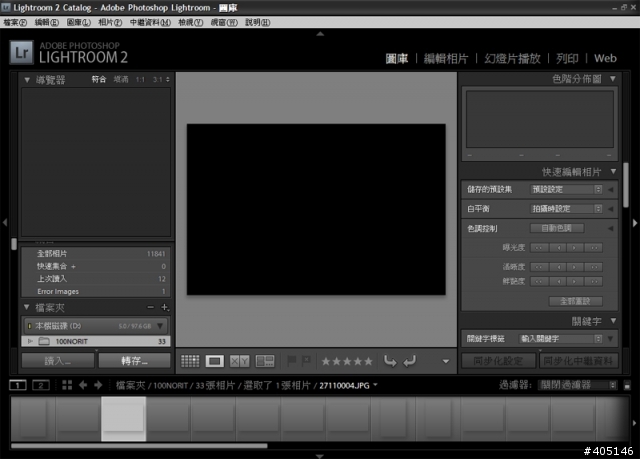Switch to loupe view
640x459 pixels.
pyautogui.click(x=215, y=361)
